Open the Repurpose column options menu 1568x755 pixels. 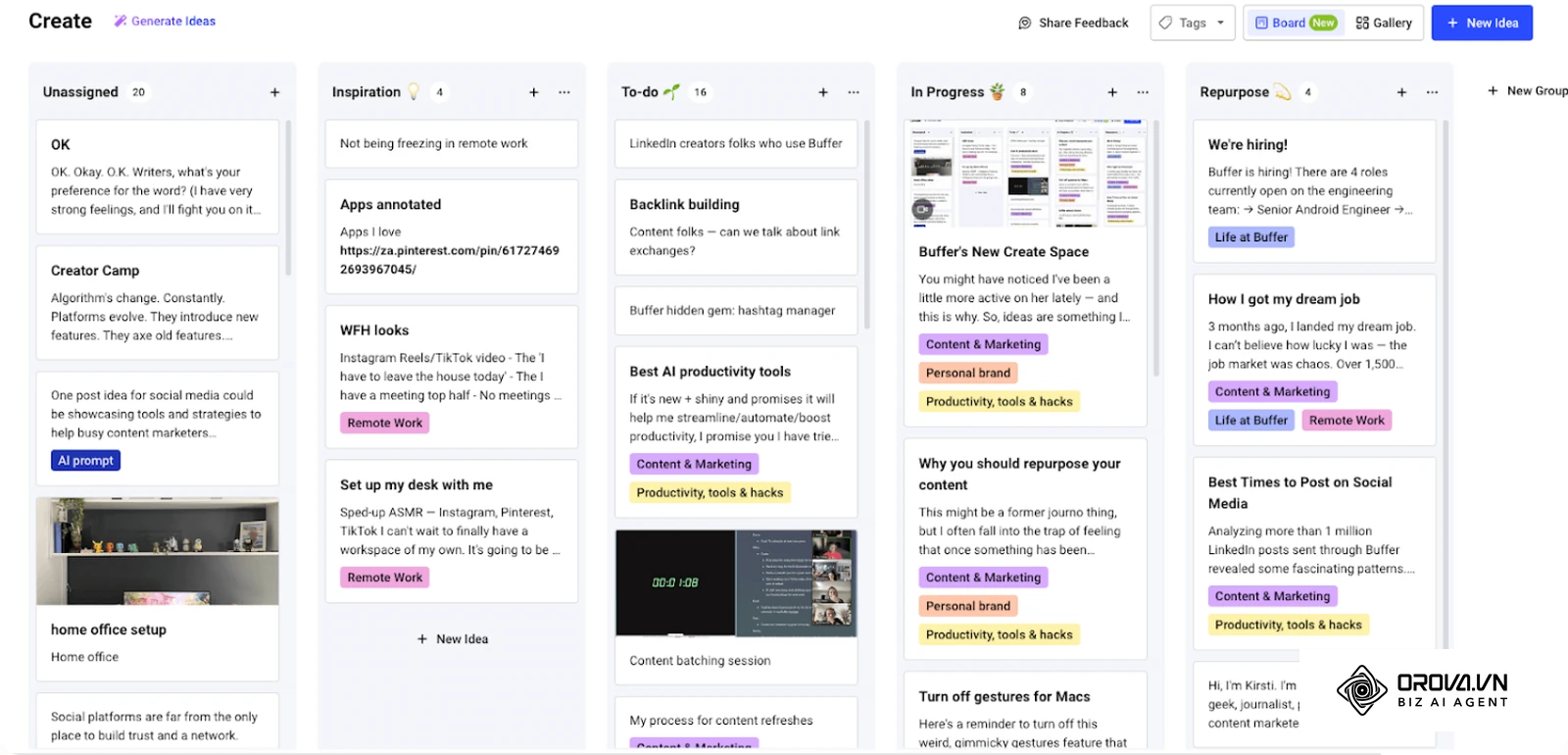coord(1432,92)
